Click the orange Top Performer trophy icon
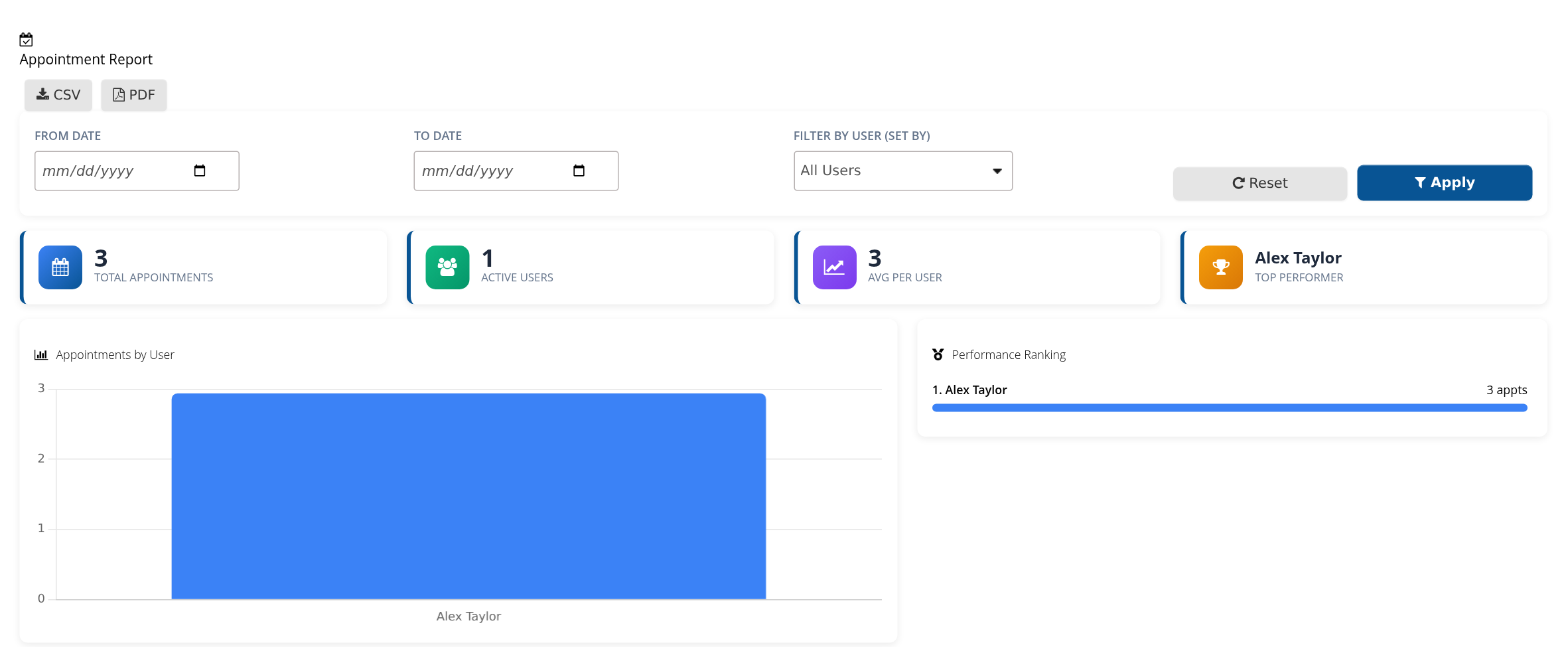 (1221, 267)
